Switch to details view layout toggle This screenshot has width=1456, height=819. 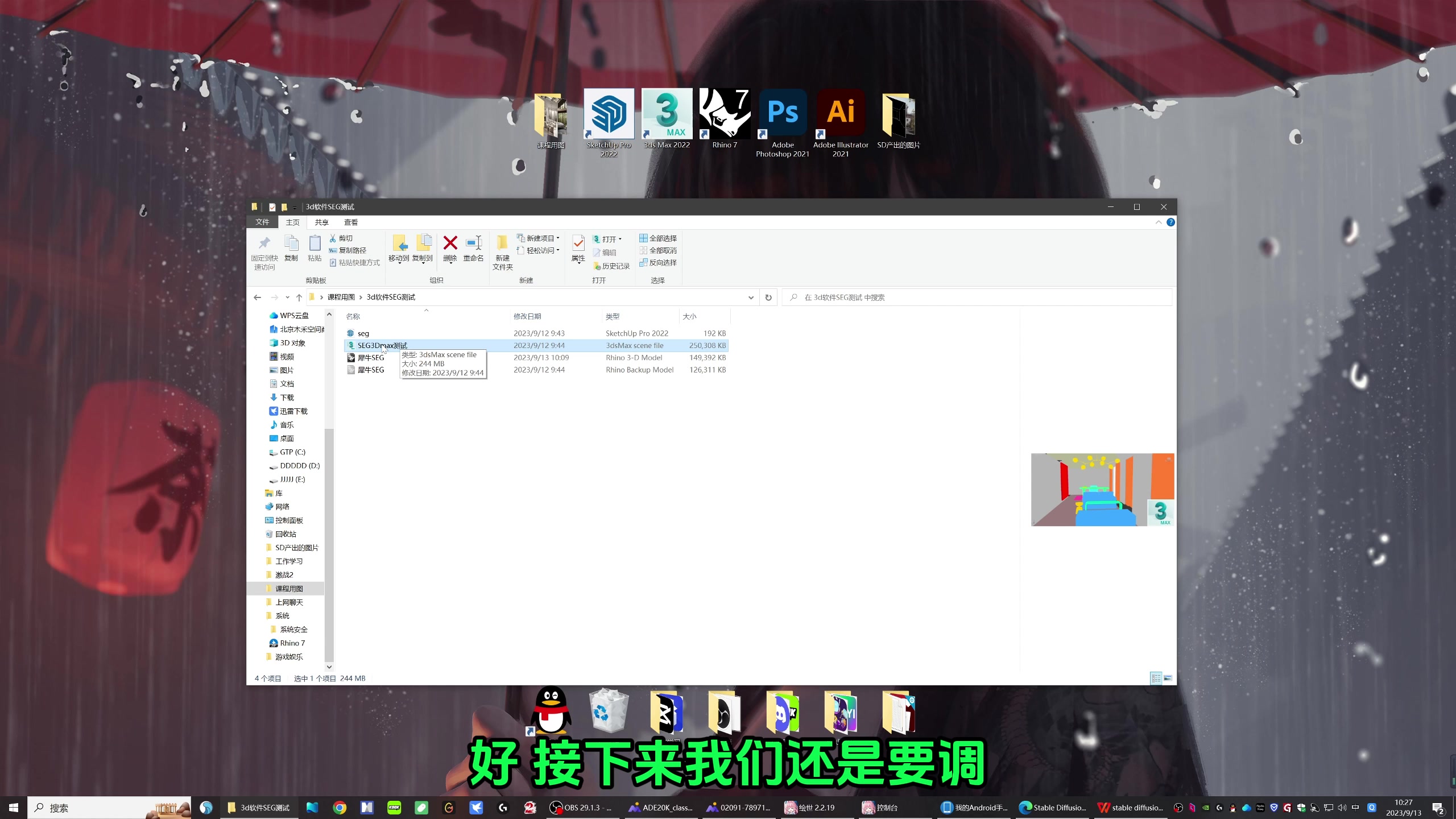(1156, 678)
